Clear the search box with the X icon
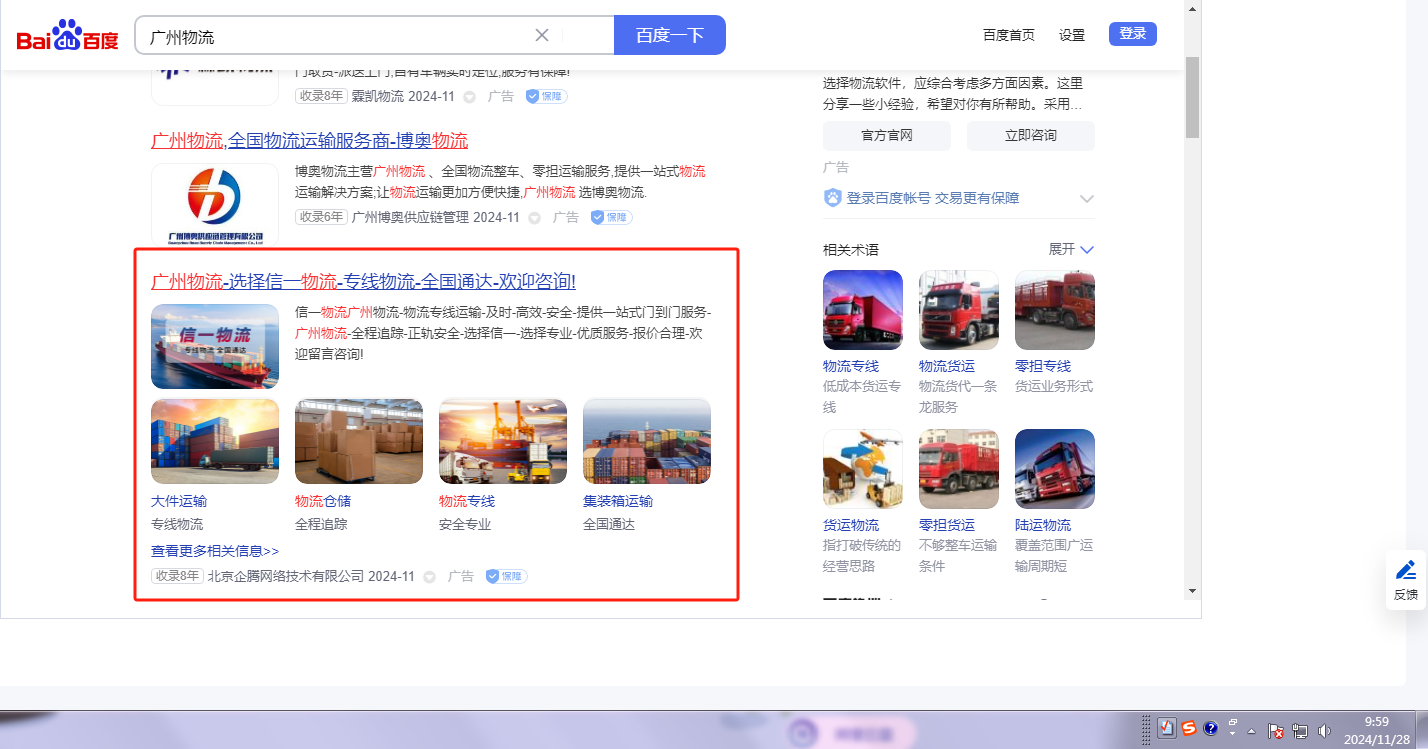 (542, 35)
